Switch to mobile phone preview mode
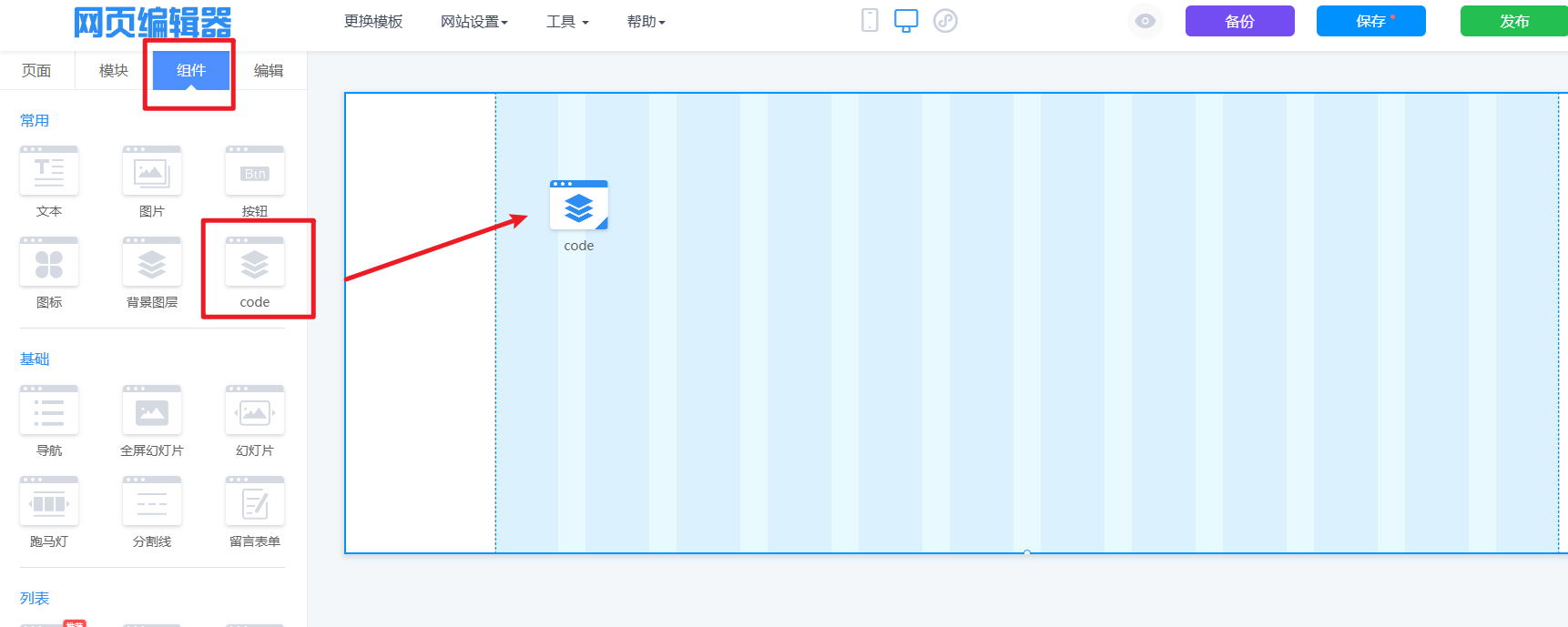Viewport: 1568px width, 627px height. (x=870, y=20)
